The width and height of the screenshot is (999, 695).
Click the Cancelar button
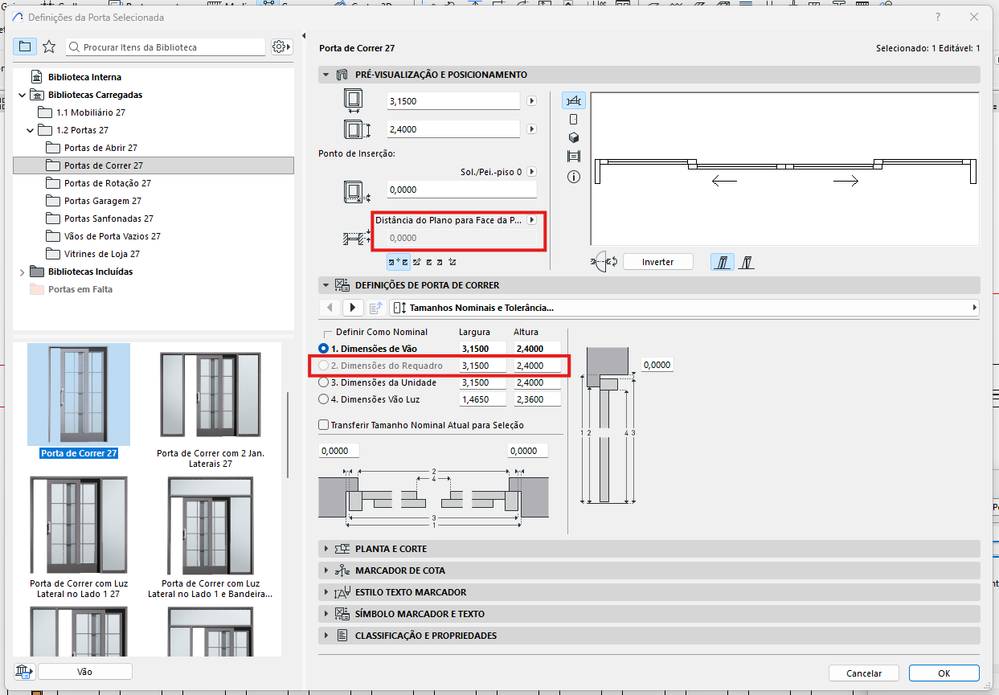863,673
